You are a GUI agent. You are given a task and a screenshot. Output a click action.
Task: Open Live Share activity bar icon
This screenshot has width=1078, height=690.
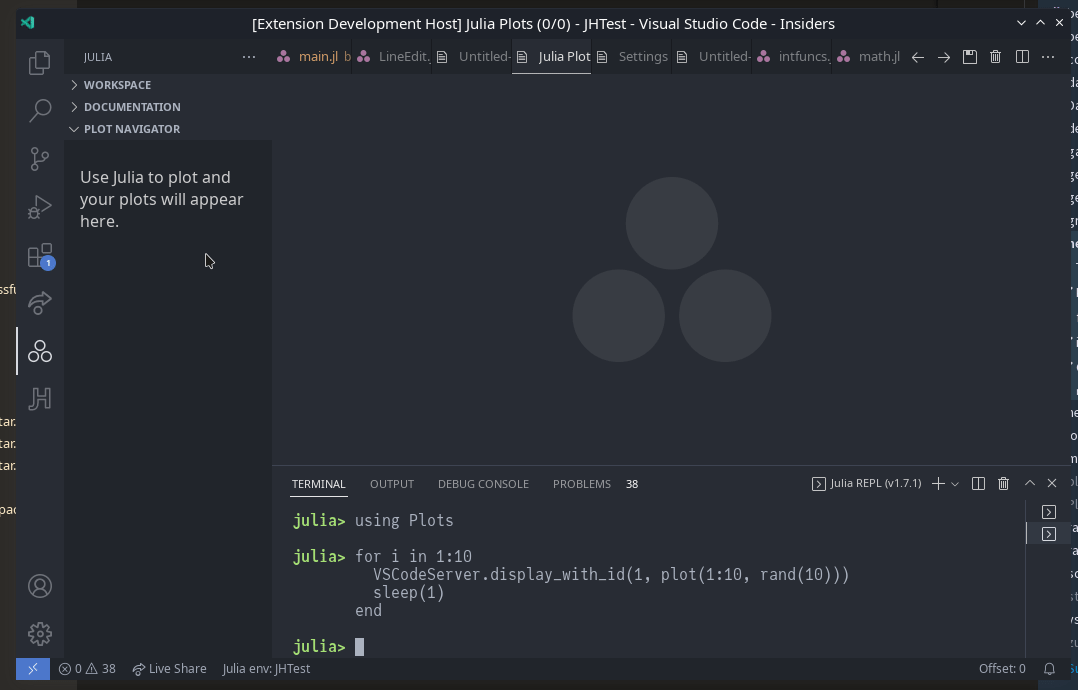(40, 303)
